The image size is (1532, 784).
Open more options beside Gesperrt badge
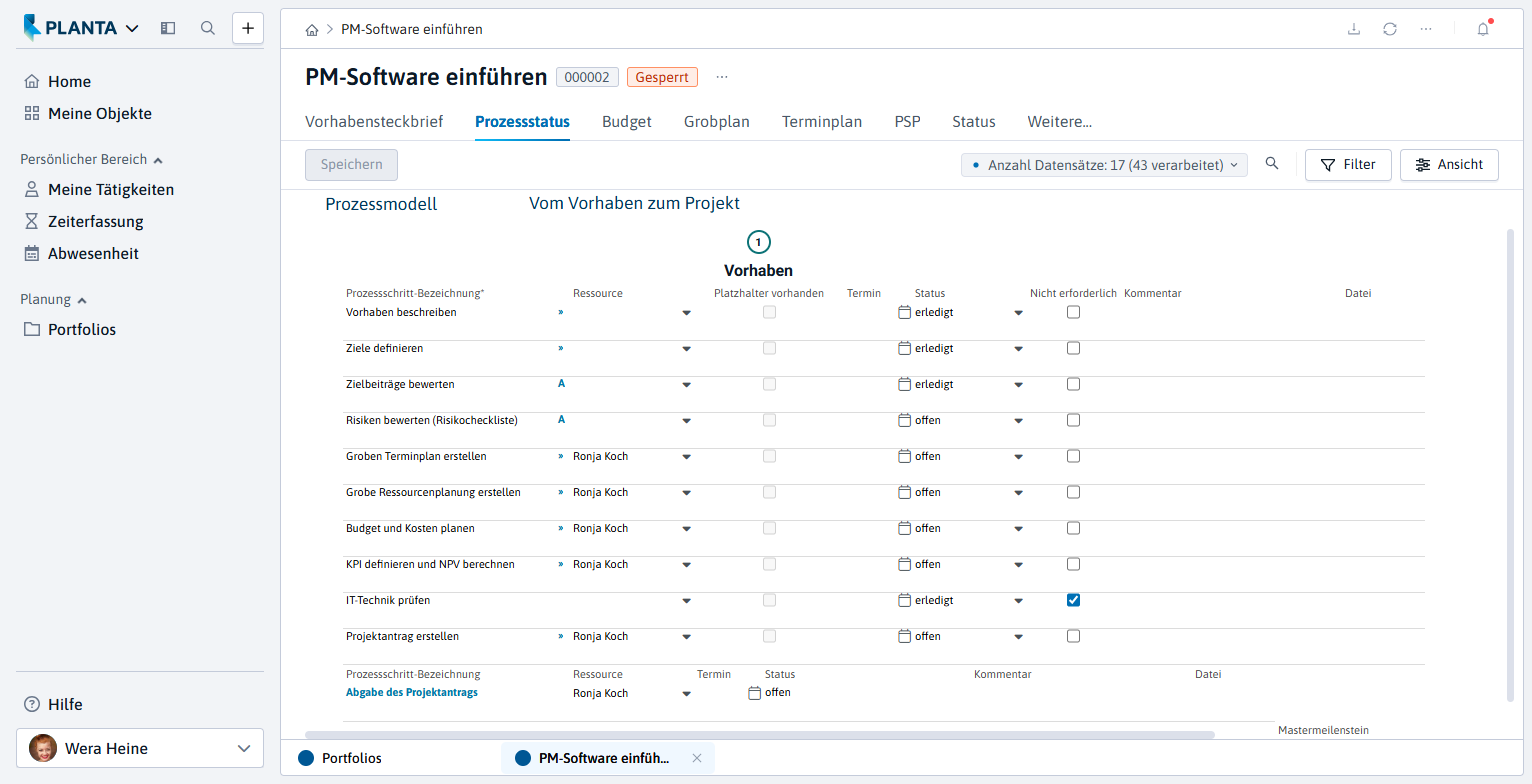tap(722, 77)
